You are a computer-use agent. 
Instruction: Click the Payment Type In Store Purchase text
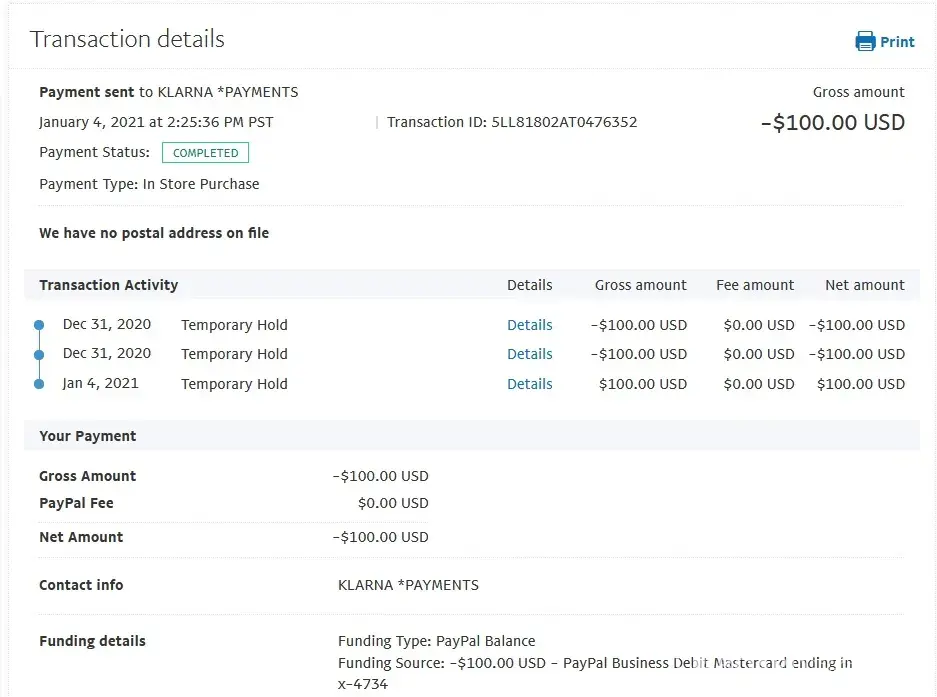click(149, 184)
